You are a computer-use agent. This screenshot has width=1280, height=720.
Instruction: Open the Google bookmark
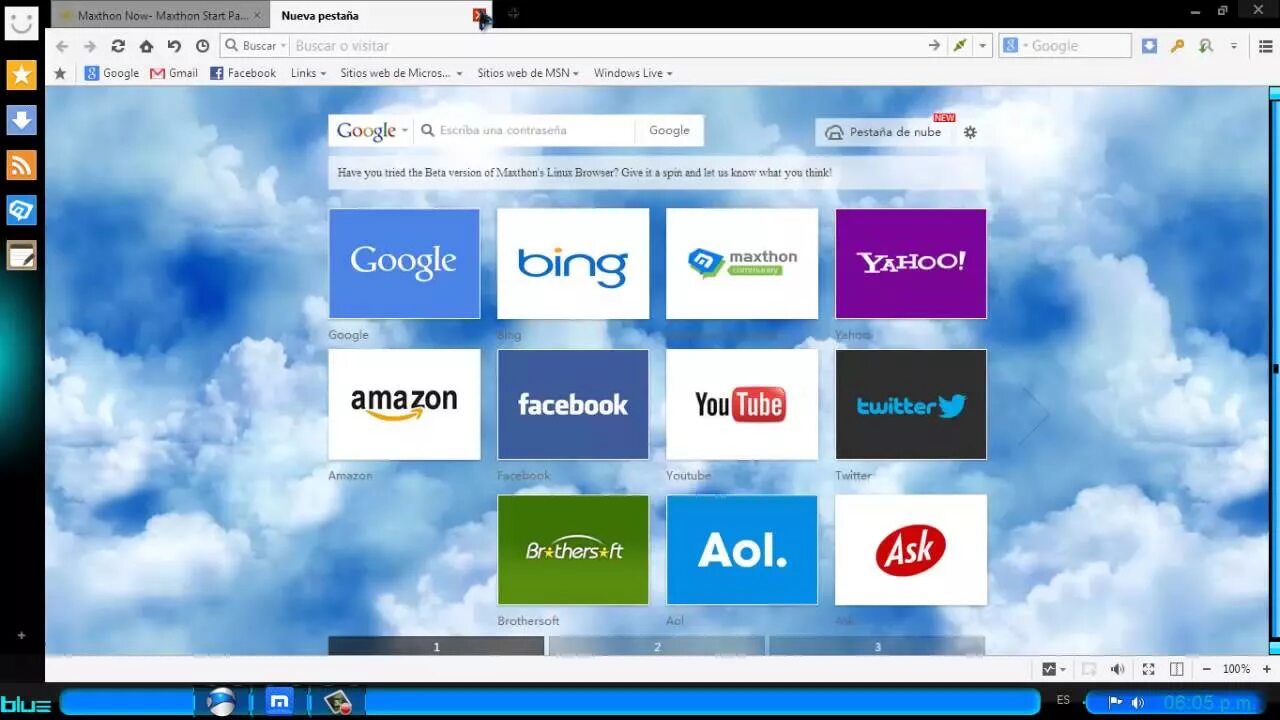pyautogui.click(x=112, y=73)
